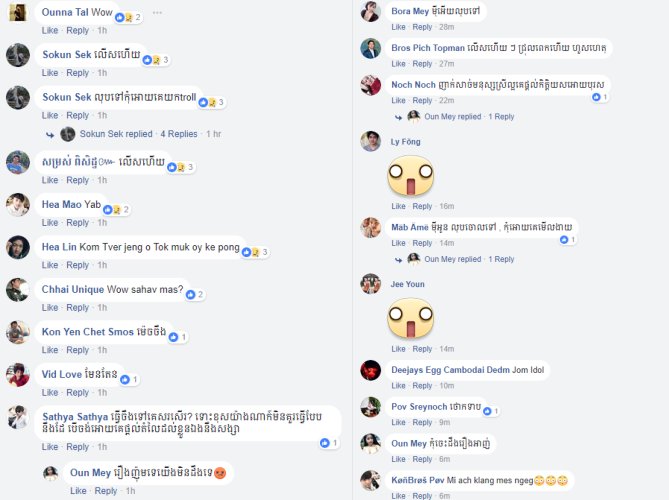669x500 pixels.
Task: View the reactions on Hea Lin's comment
Action: click(x=255, y=252)
